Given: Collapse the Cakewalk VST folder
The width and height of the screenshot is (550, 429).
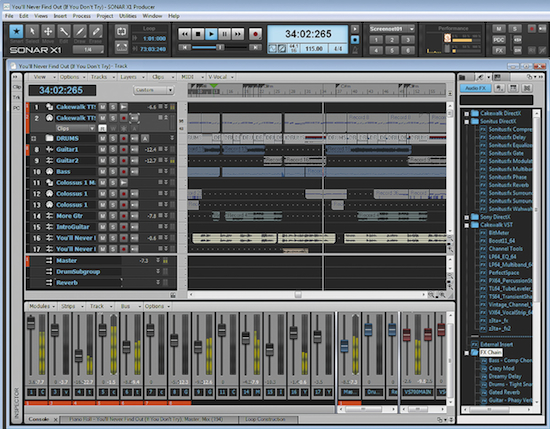Looking at the screenshot, I should tap(467, 225).
